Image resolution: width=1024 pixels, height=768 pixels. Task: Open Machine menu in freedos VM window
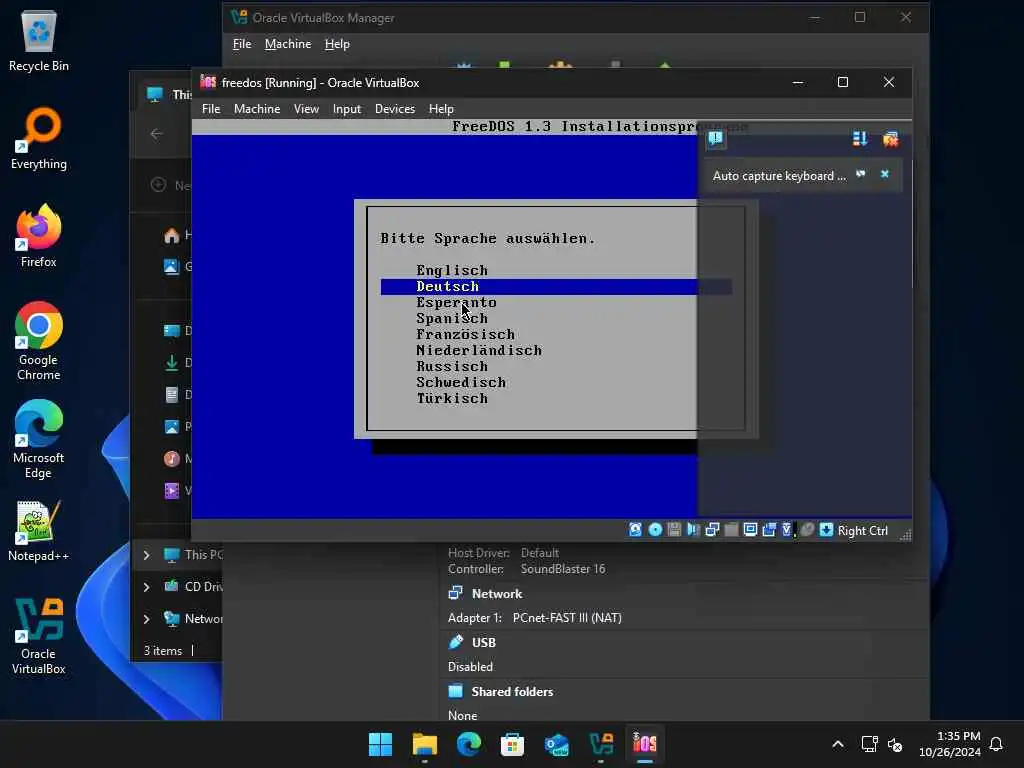(x=257, y=109)
